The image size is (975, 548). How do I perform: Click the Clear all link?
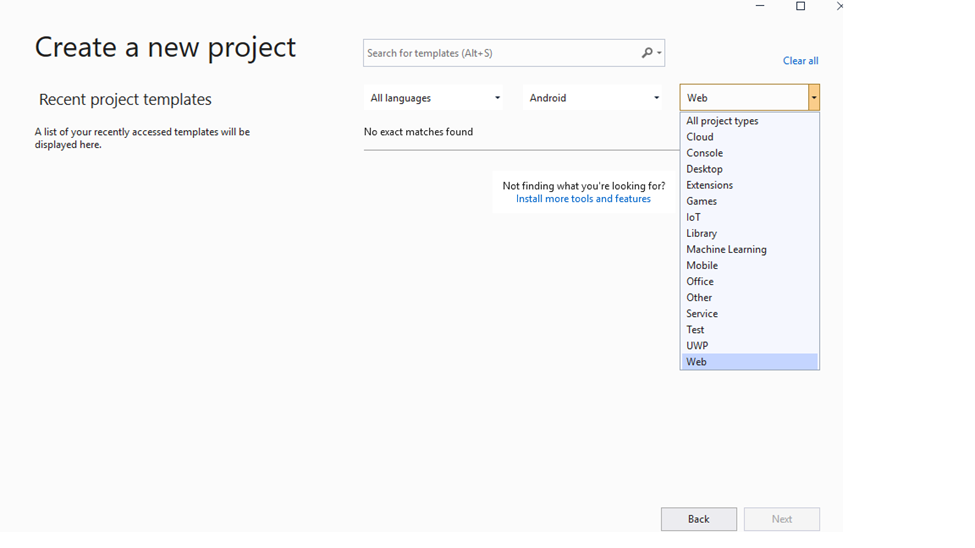coord(800,60)
